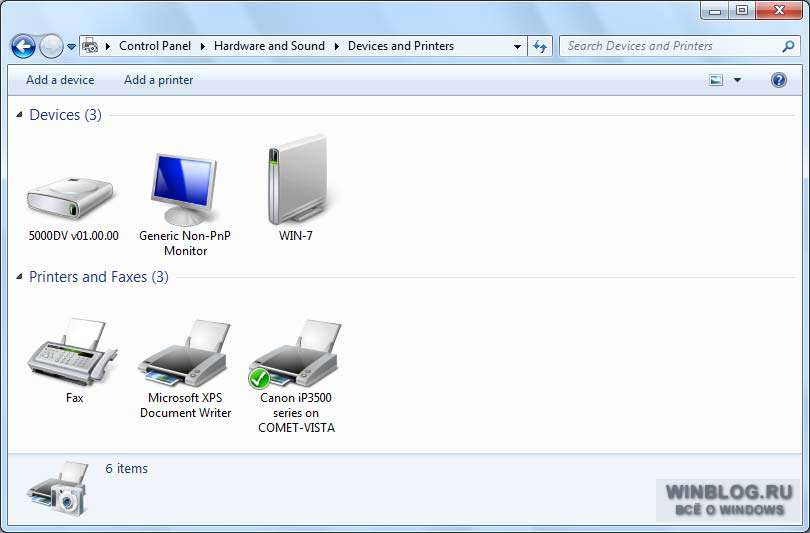Click the Printers and Faxes (3) heading

(x=99, y=277)
